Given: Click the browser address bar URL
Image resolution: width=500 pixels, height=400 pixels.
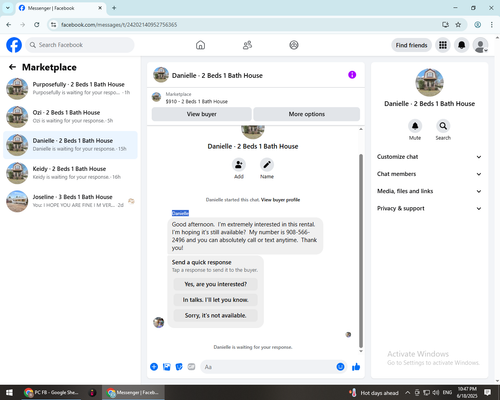Looking at the screenshot, I should tap(119, 25).
